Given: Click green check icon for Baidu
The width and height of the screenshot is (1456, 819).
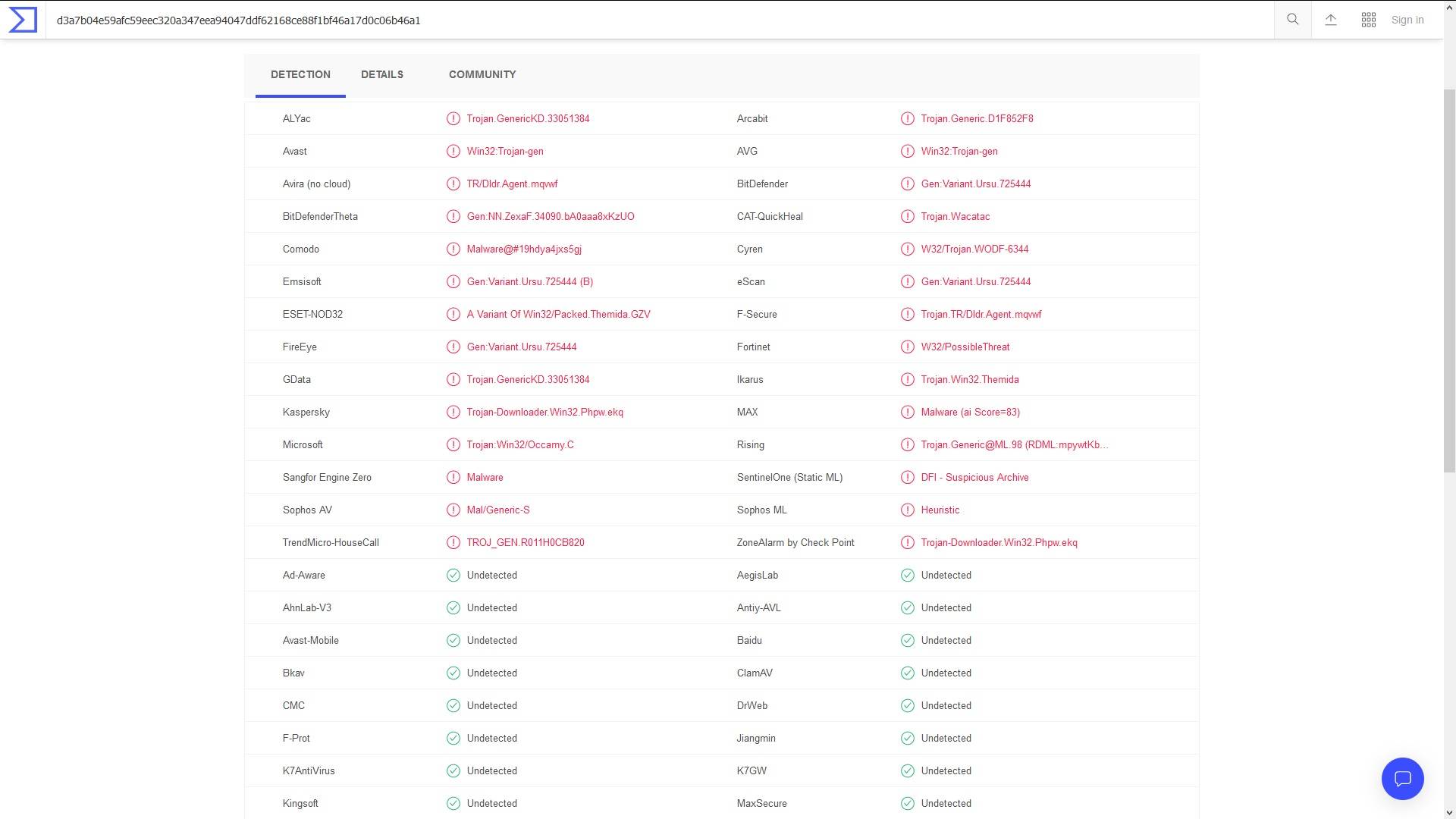Looking at the screenshot, I should [x=908, y=641].
